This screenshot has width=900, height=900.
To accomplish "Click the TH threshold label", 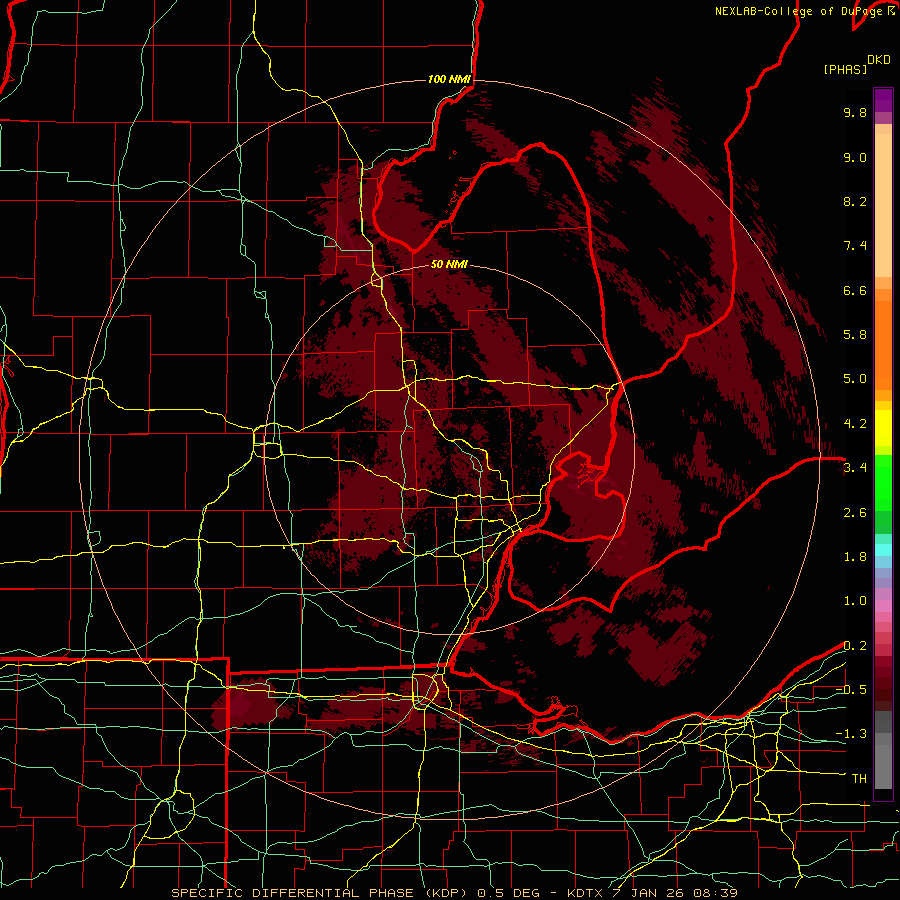I will [859, 779].
